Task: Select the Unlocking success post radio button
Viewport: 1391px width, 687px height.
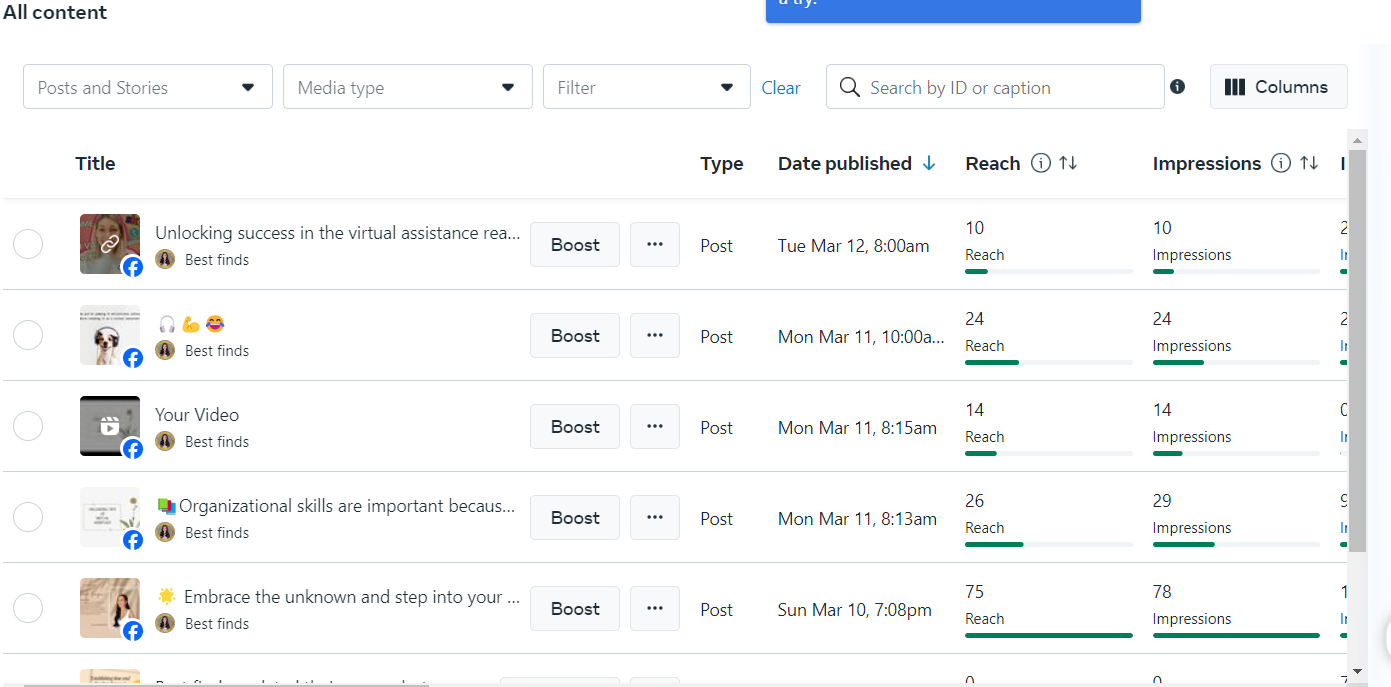Action: 28,244
